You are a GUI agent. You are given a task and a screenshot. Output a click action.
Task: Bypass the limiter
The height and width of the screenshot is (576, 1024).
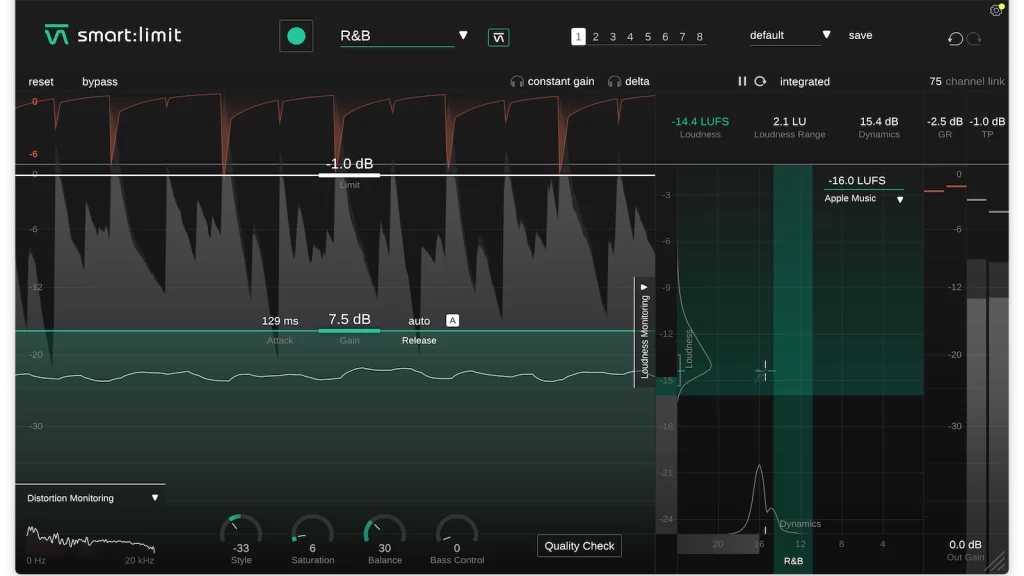pyautogui.click(x=99, y=81)
